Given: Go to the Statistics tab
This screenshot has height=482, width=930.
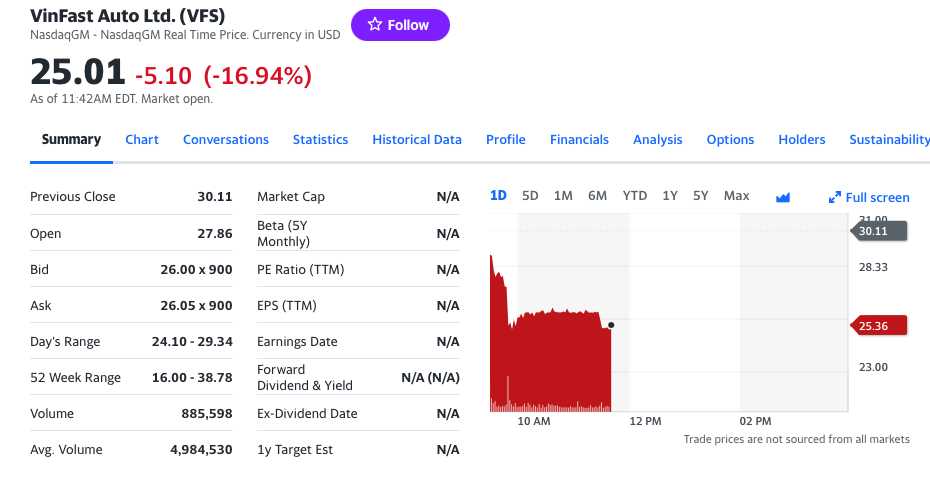Looking at the screenshot, I should 320,139.
